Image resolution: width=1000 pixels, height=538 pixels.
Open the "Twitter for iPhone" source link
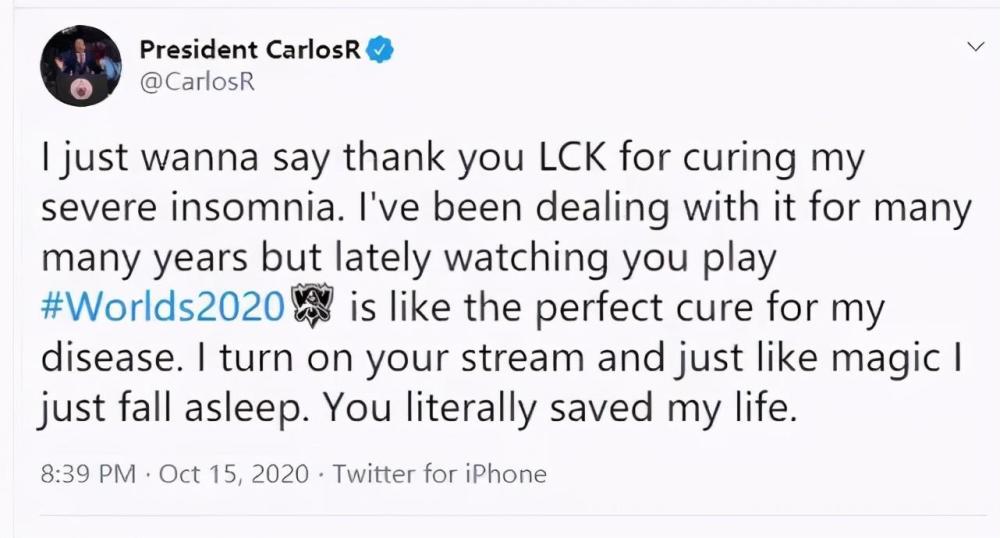click(x=439, y=473)
